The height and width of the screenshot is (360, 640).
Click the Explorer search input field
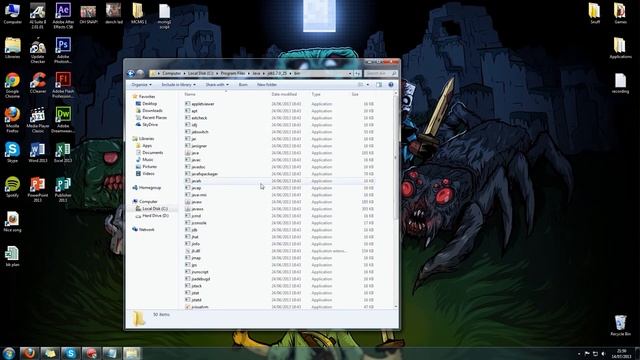pyautogui.click(x=380, y=73)
